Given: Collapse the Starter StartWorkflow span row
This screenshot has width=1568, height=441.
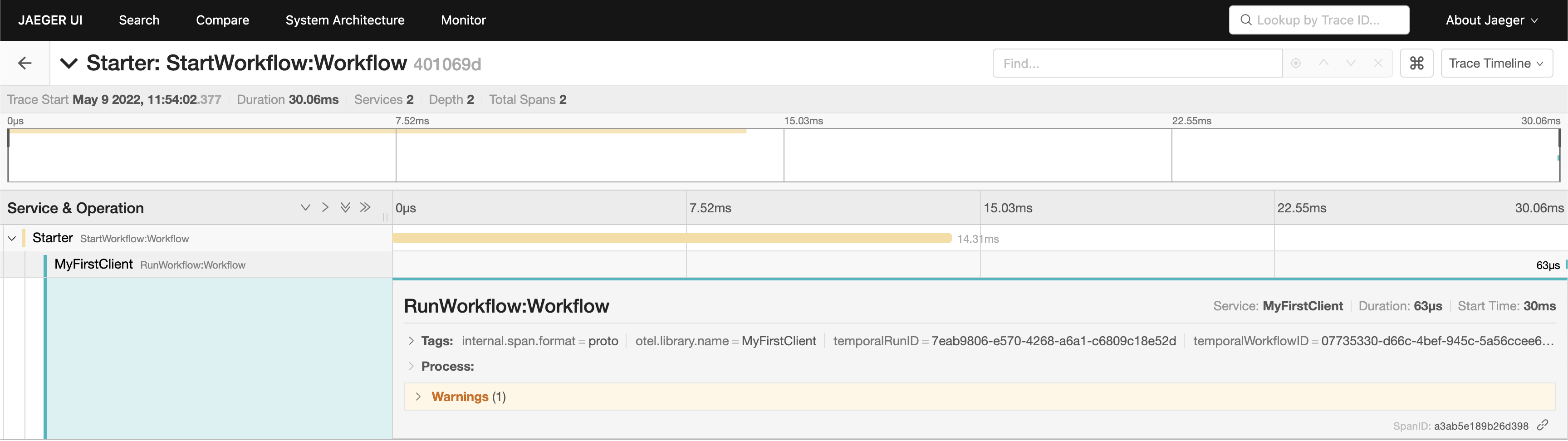Looking at the screenshot, I should (12, 238).
